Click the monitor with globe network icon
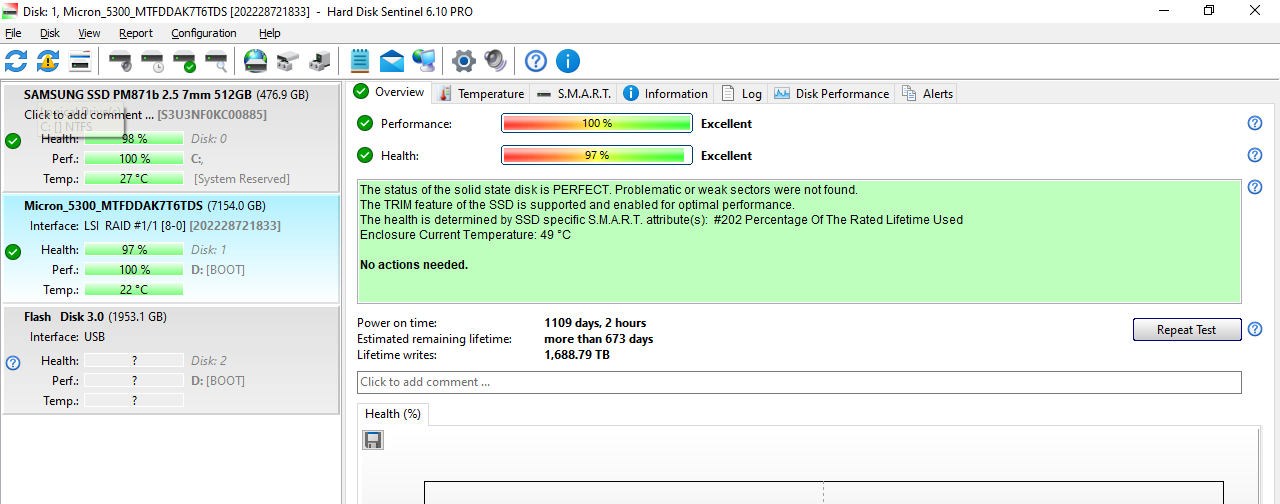 click(x=424, y=61)
